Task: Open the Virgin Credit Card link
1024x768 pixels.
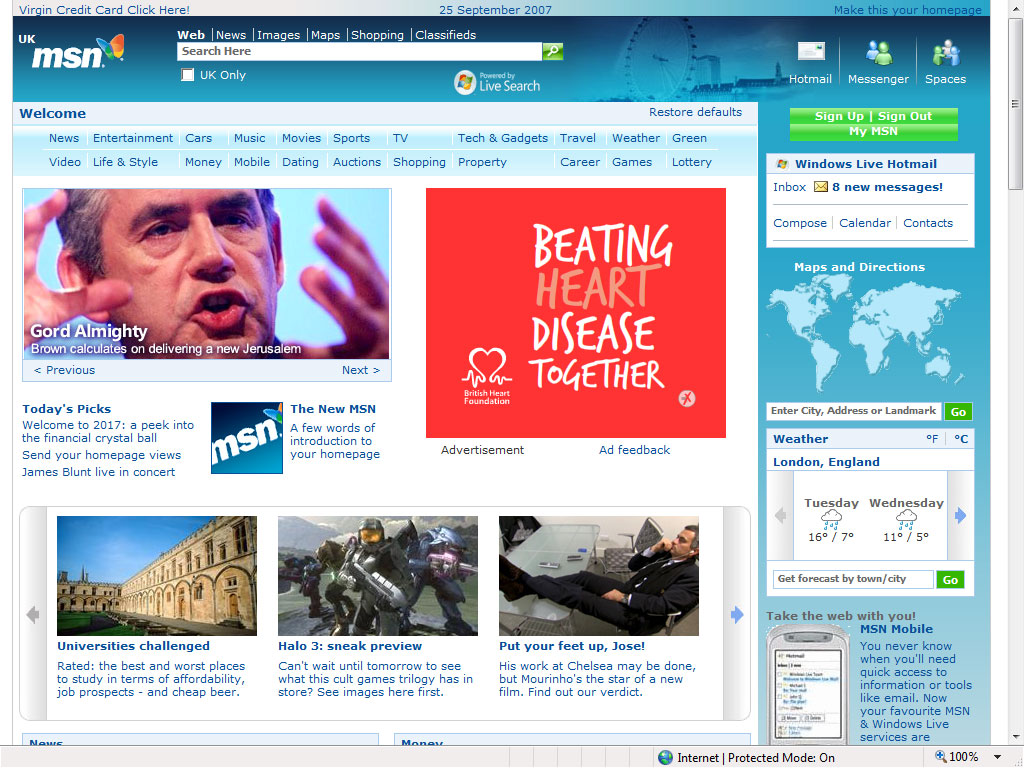Action: coord(104,10)
